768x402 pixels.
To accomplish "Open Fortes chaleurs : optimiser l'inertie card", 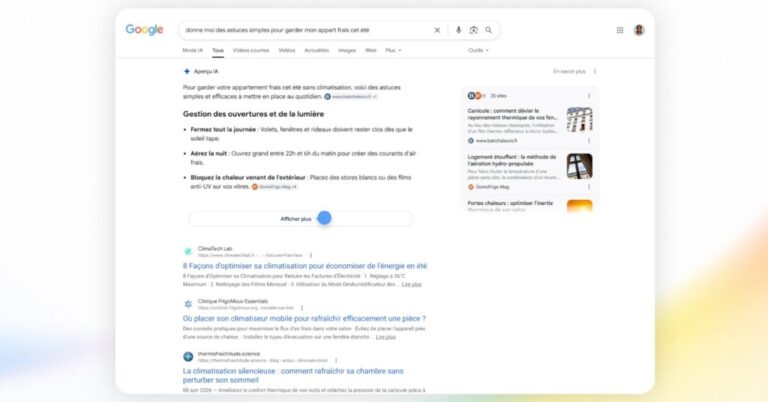I will click(510, 203).
